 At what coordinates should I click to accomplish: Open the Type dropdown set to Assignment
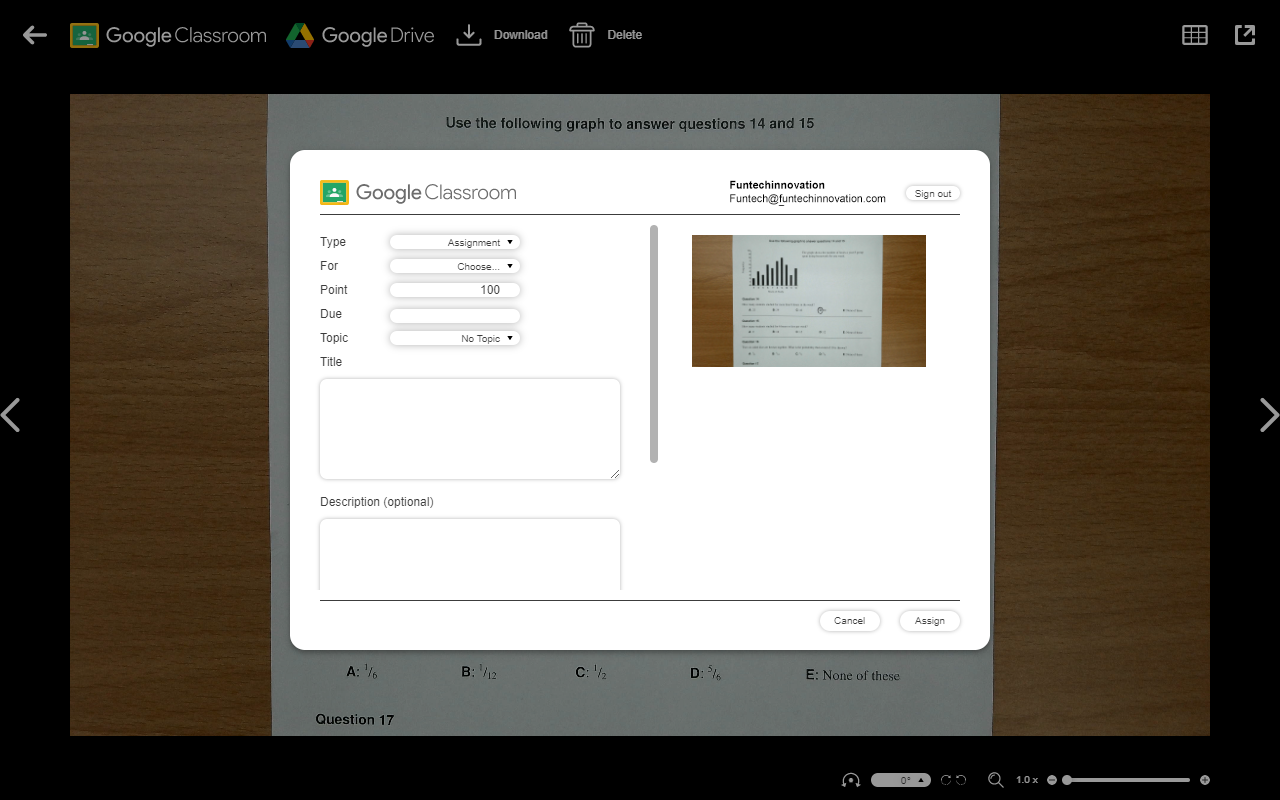(455, 242)
